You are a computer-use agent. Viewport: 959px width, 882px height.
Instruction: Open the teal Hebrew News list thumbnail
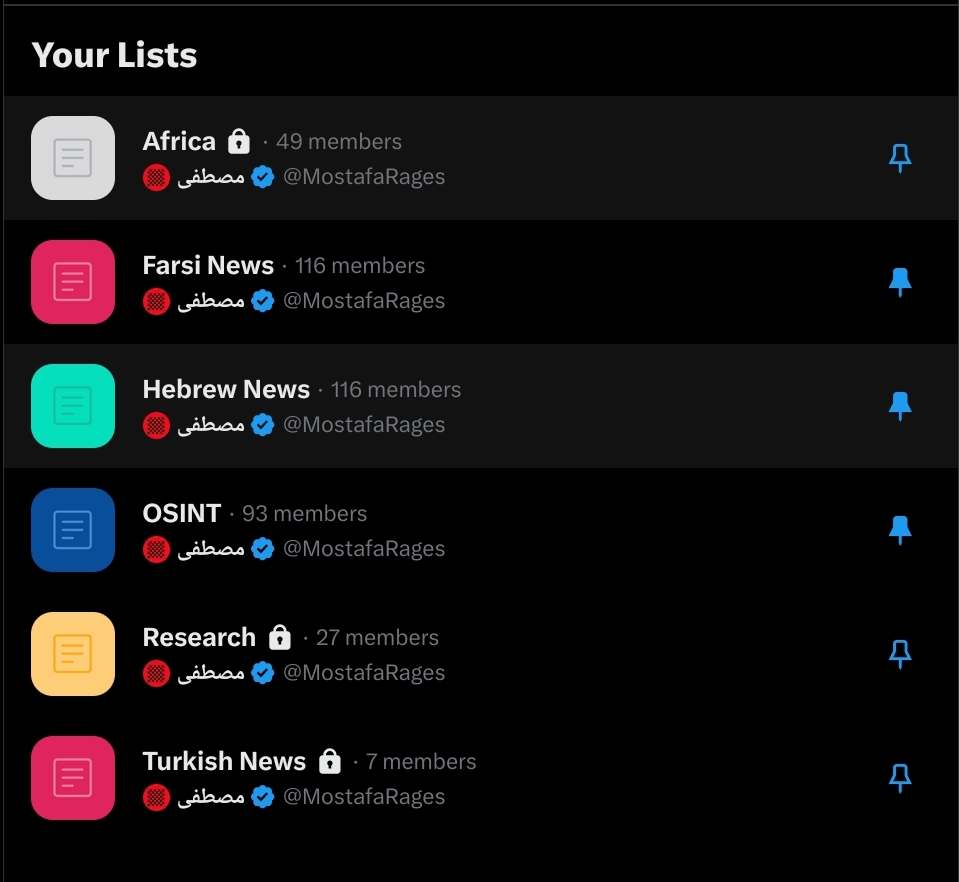click(73, 406)
